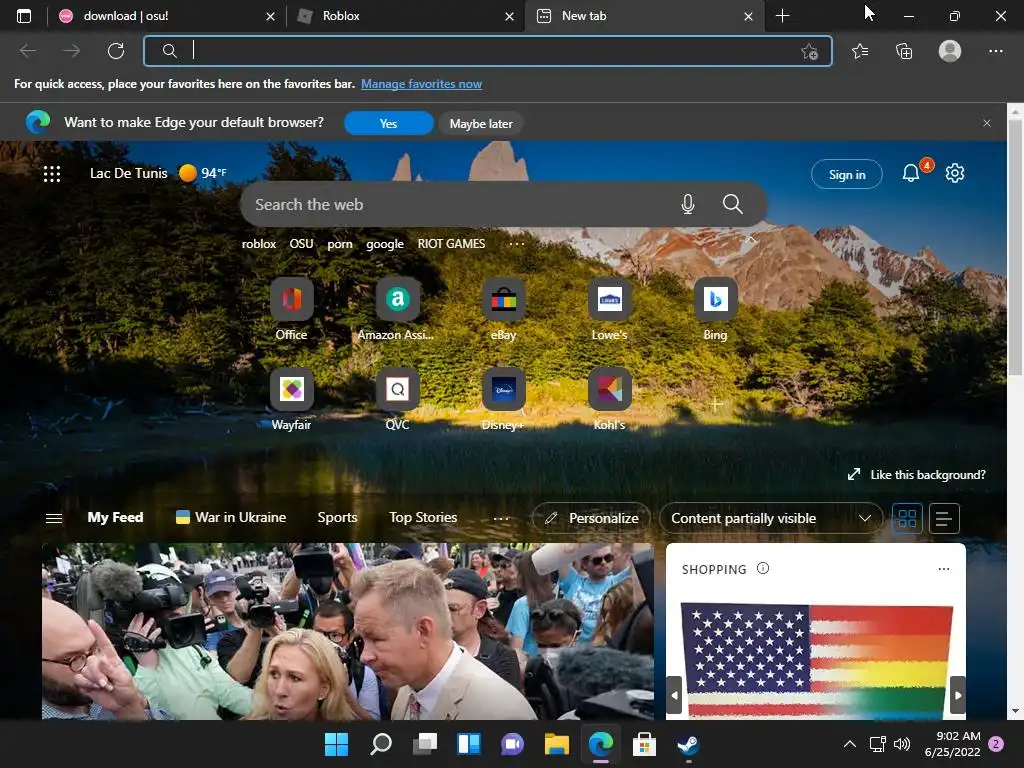Click the web search magnifier icon
The image size is (1024, 768).
pos(733,204)
